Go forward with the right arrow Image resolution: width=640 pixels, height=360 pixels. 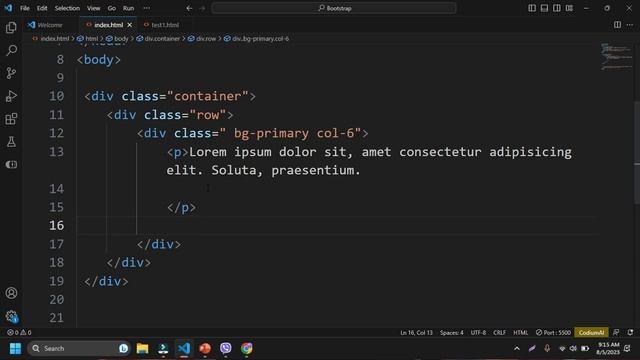pyautogui.click(x=202, y=8)
